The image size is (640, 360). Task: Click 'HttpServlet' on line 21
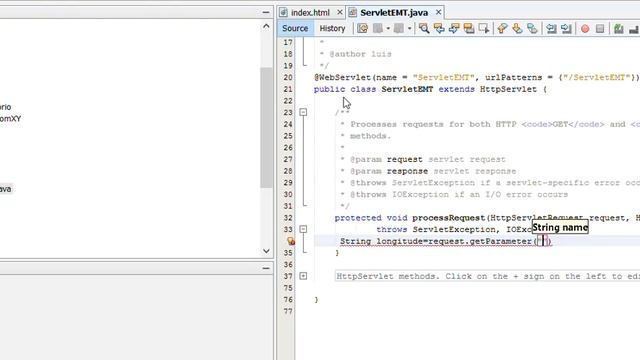[x=508, y=89]
